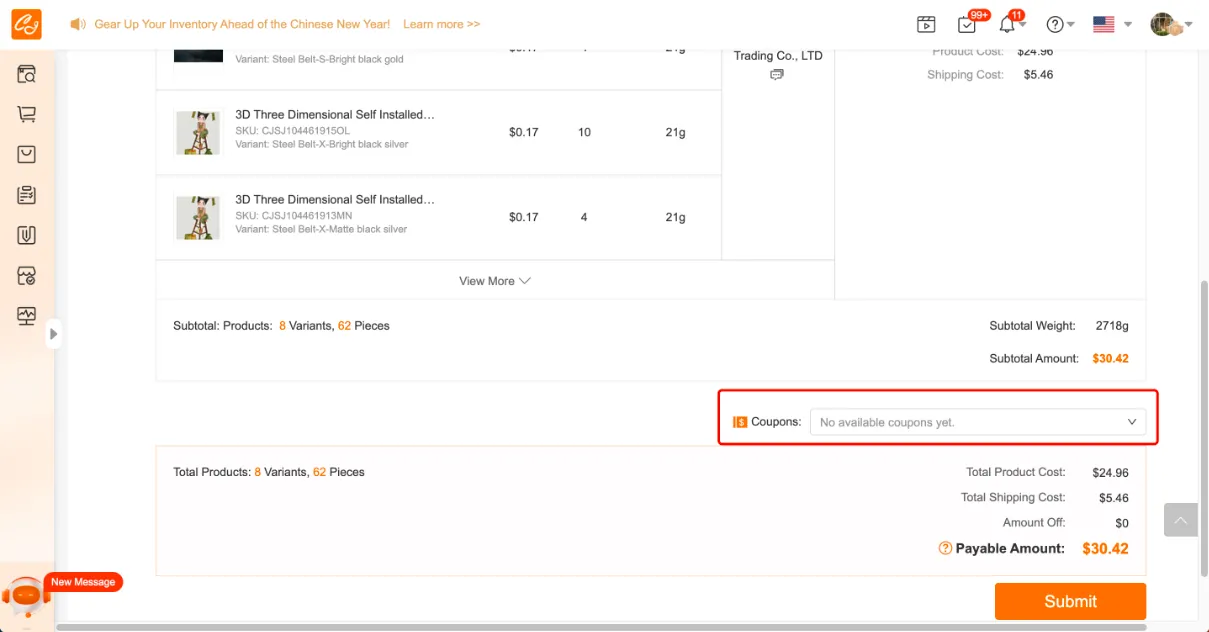
Task: Open the New Message chat bot
Action: (28, 595)
